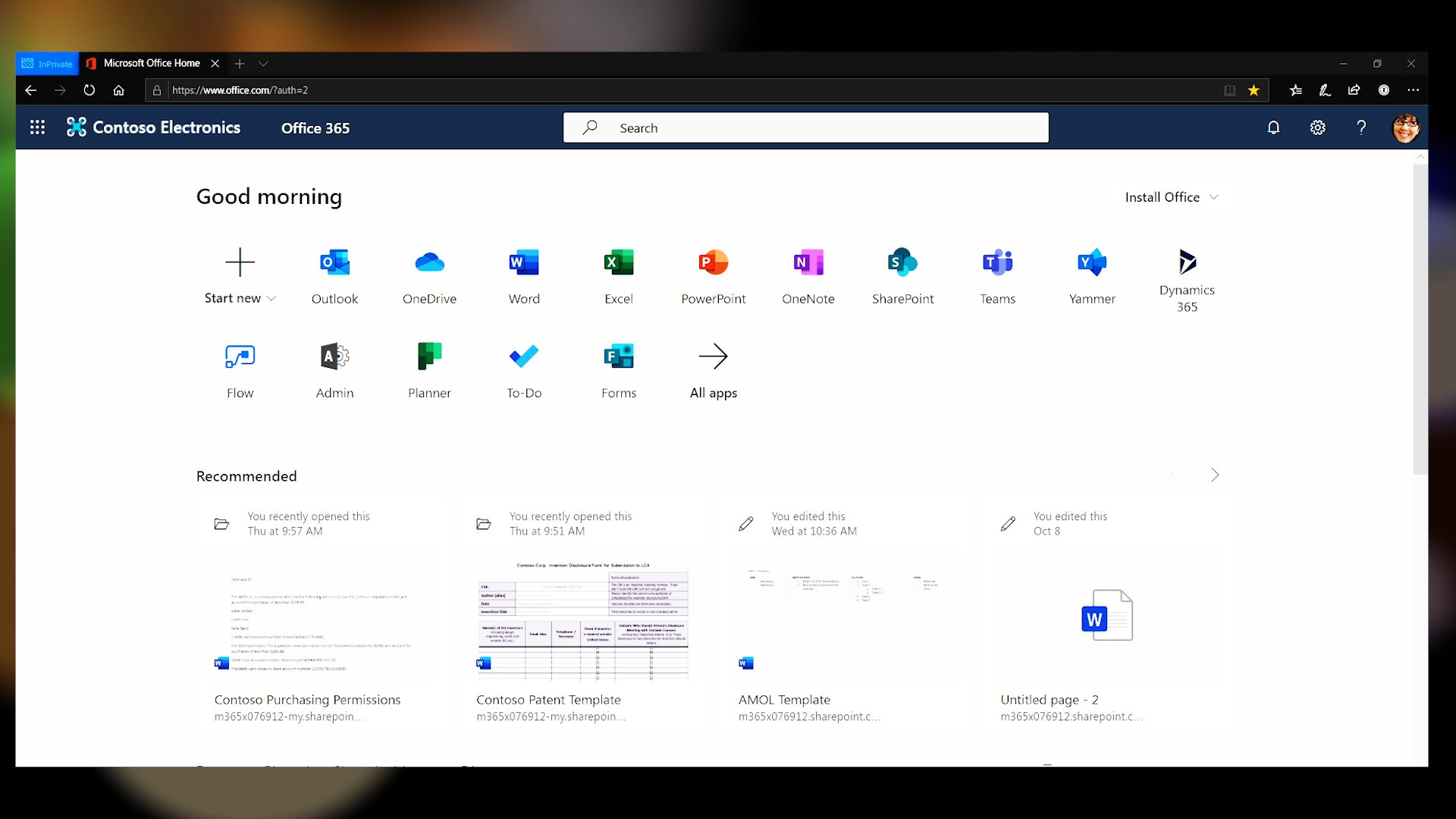Viewport: 1456px width, 819px height.
Task: Click the Contoso Electronics logo link
Action: coord(154,127)
